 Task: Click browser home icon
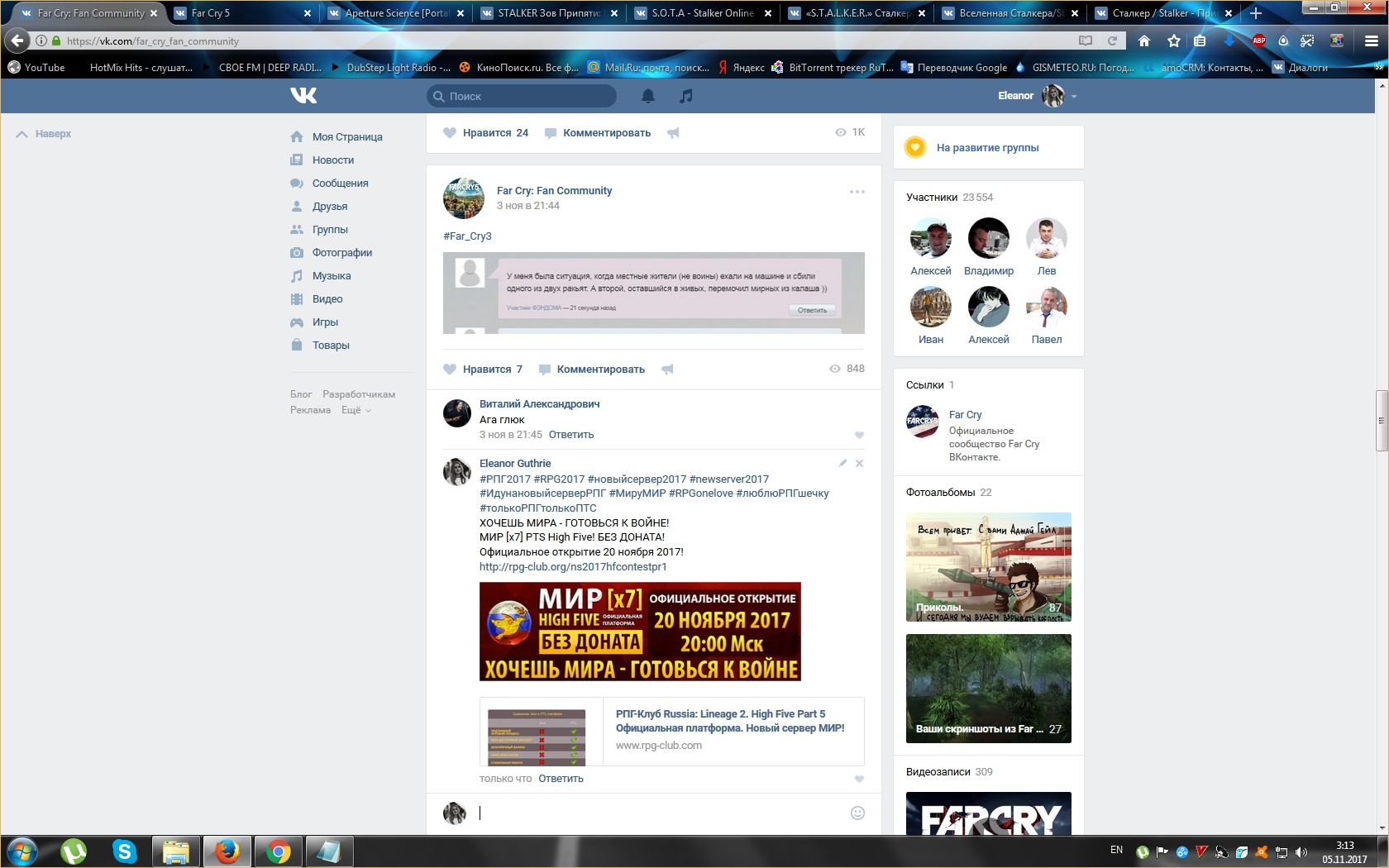pyautogui.click(x=1144, y=41)
